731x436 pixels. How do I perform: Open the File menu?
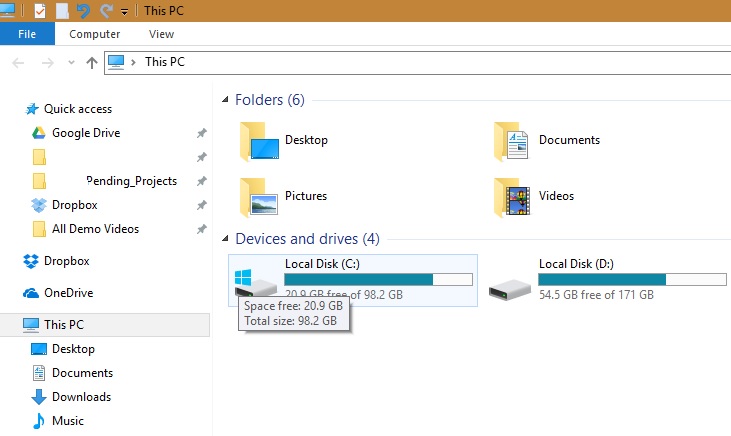pyautogui.click(x=27, y=34)
